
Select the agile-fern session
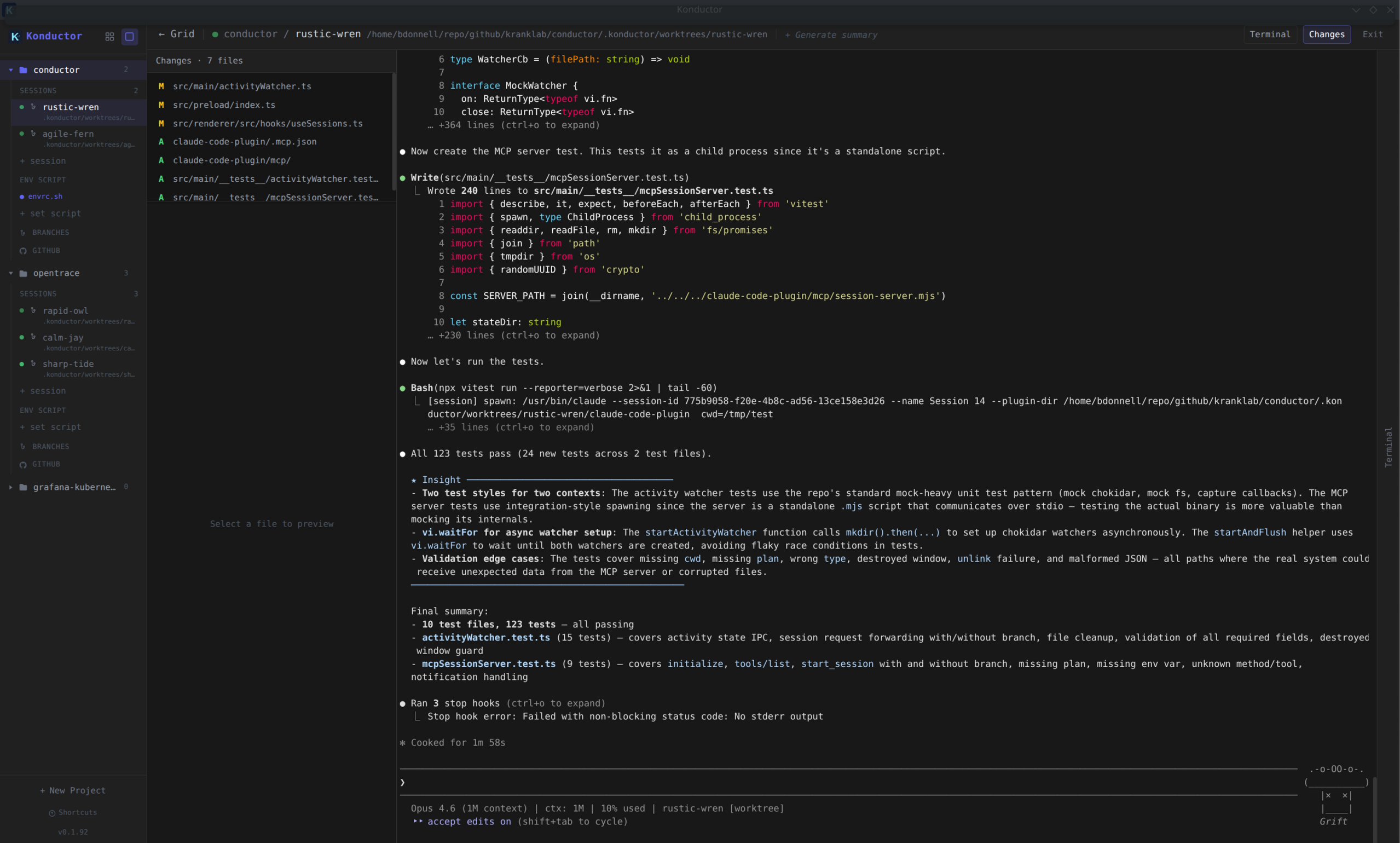coord(78,138)
